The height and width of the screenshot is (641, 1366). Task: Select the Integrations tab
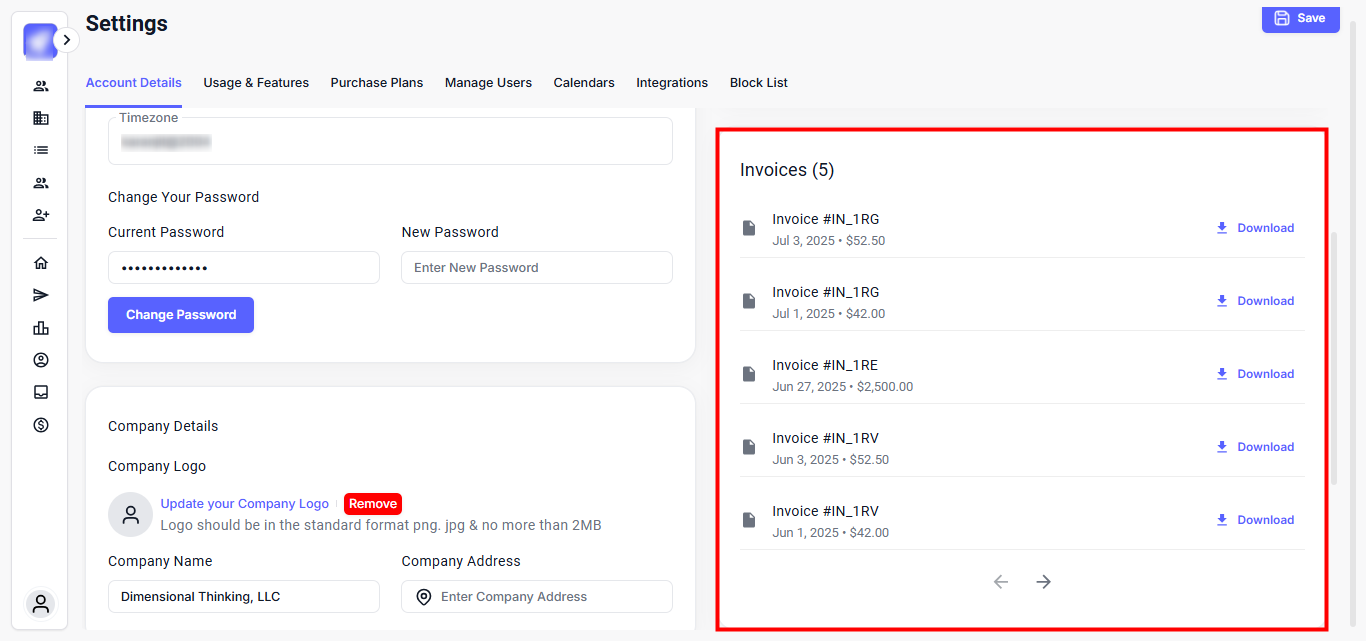click(672, 83)
